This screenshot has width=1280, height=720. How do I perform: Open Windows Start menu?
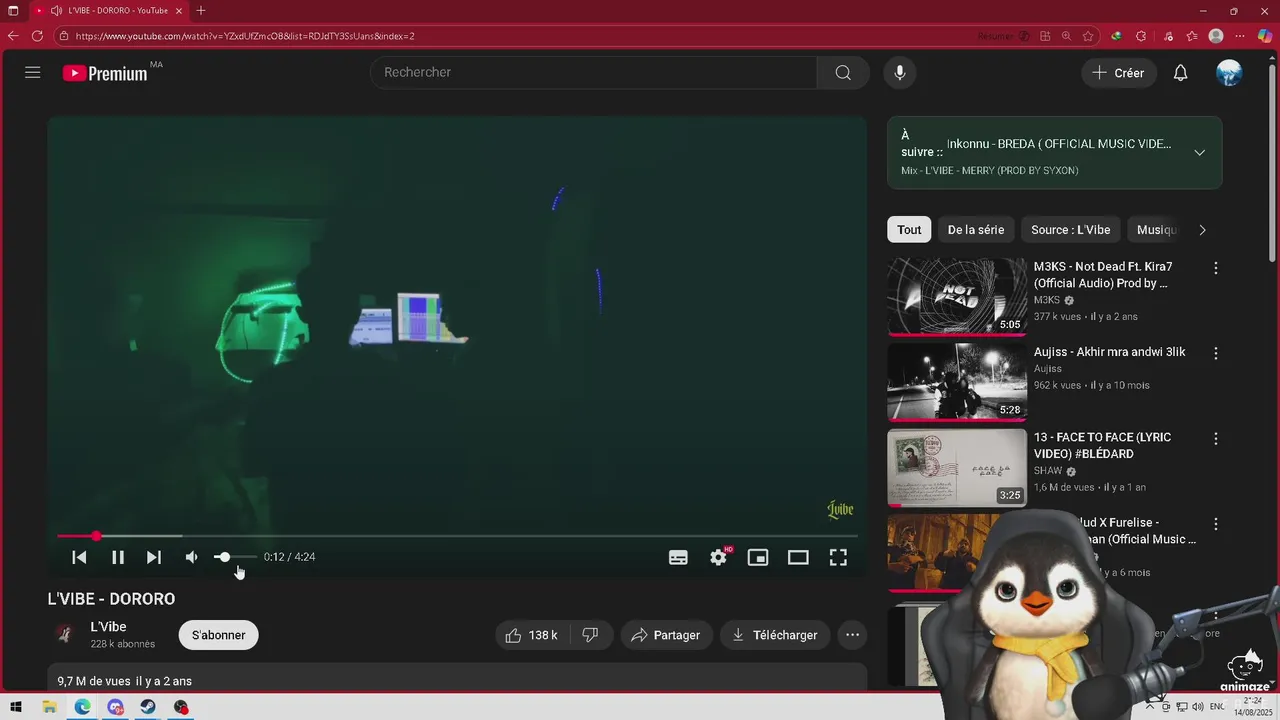16,707
